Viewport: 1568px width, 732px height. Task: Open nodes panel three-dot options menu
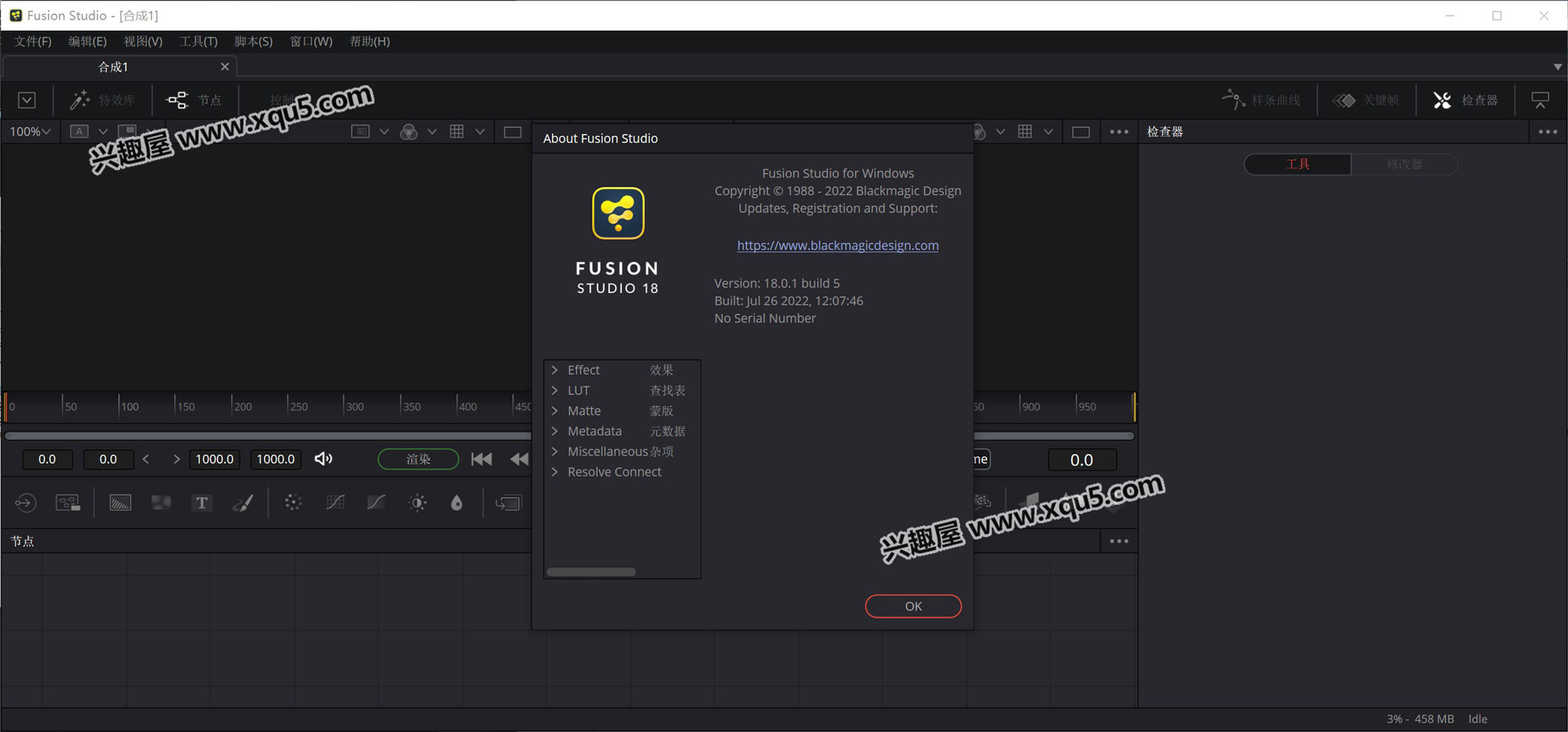click(1120, 541)
